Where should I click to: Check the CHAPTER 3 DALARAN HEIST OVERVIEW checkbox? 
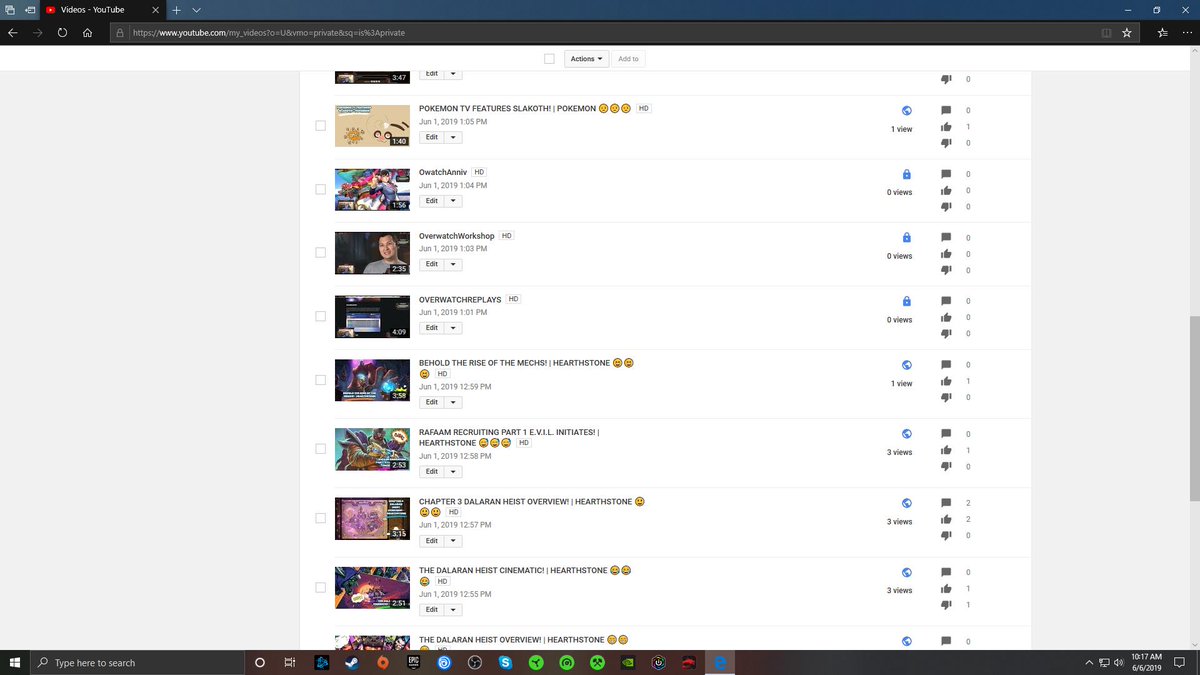pyautogui.click(x=320, y=518)
